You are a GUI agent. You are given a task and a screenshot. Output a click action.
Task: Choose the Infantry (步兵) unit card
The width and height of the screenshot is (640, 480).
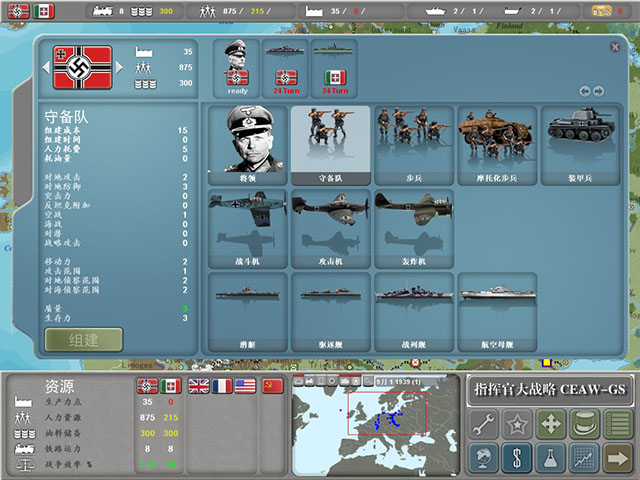click(x=413, y=145)
